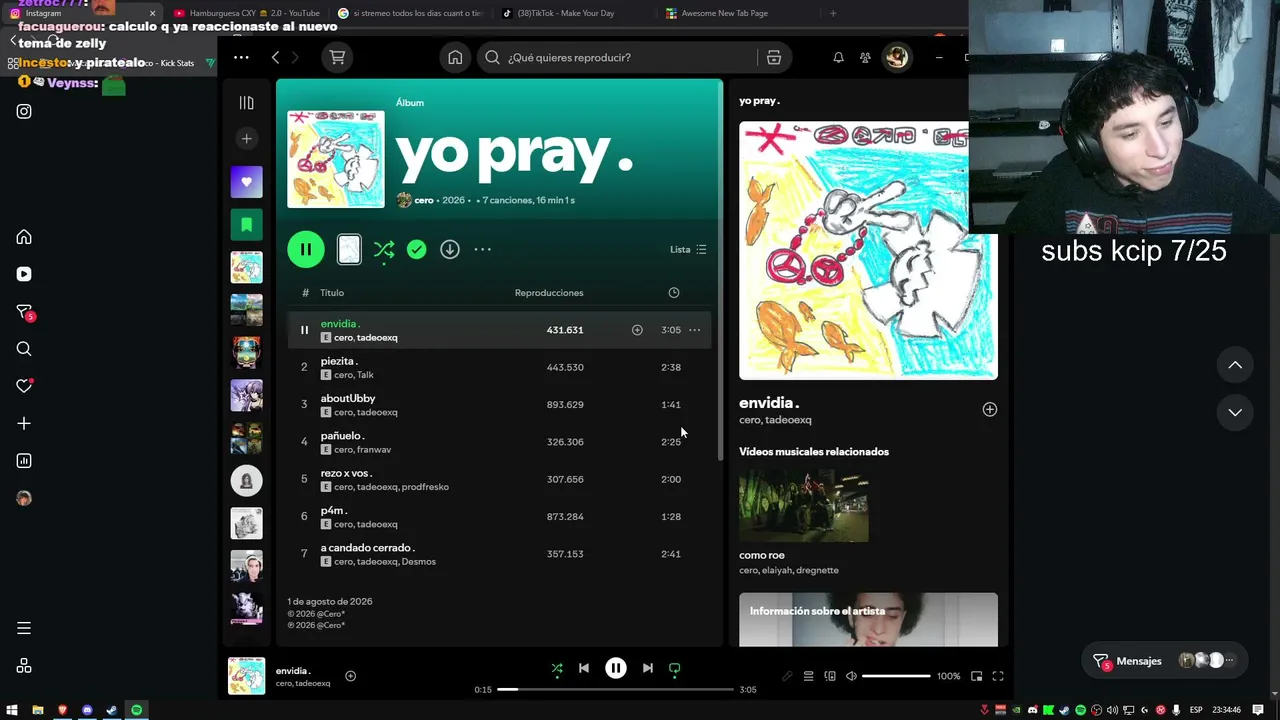Open the 'como roe' related video title
Image resolution: width=1280 pixels, height=720 pixels.
762,555
